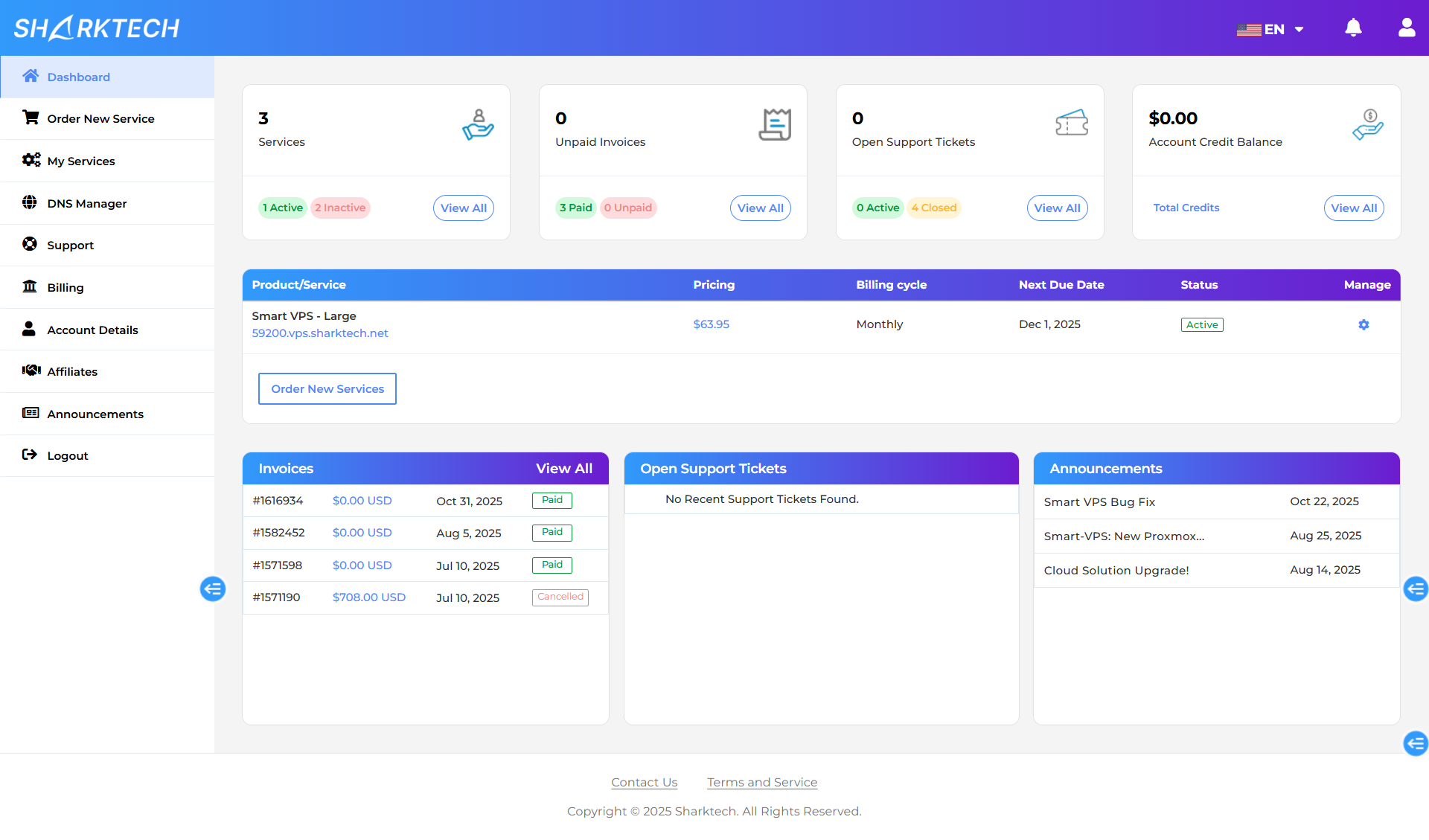The height and width of the screenshot is (840, 1429).
Task: Click View All in the Invoices panel header
Action: (564, 469)
